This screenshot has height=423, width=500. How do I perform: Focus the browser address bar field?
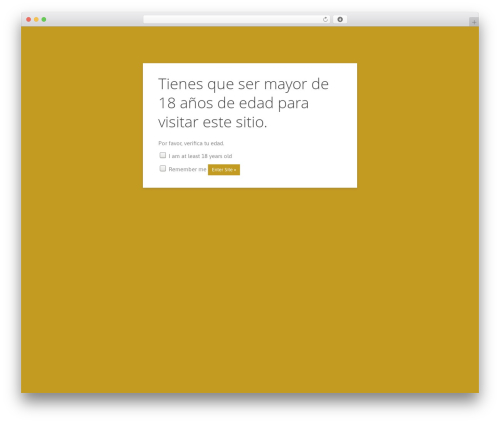[x=237, y=20]
